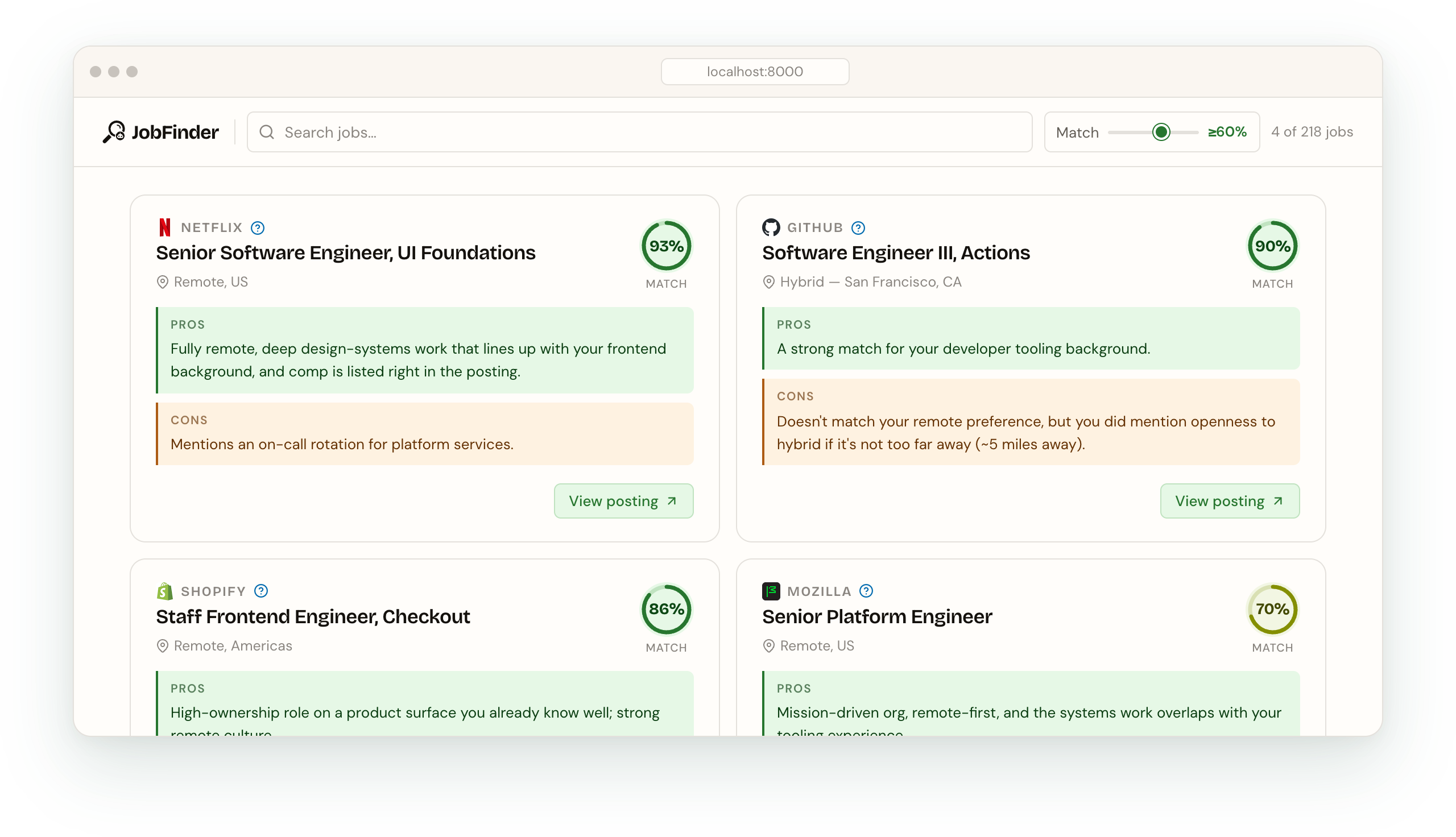
Task: Click the Mozilla info question-mark icon
Action: [x=866, y=591]
